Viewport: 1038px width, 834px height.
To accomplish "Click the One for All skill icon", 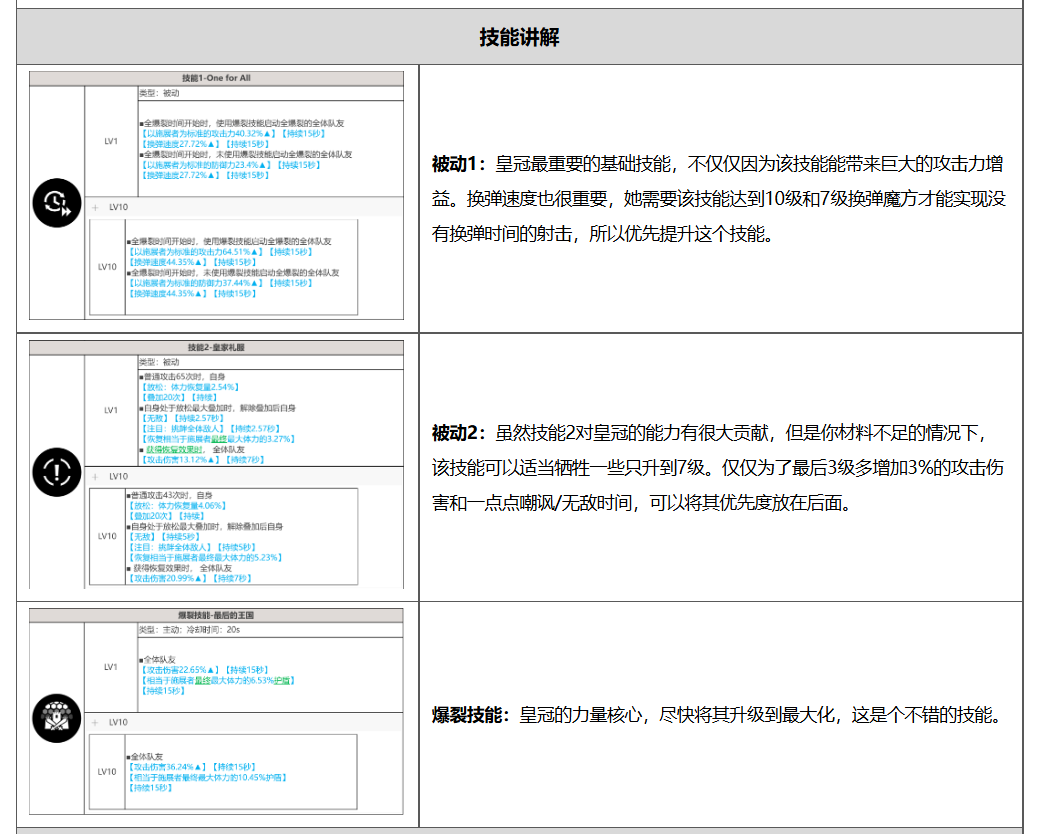I will pyautogui.click(x=56, y=203).
